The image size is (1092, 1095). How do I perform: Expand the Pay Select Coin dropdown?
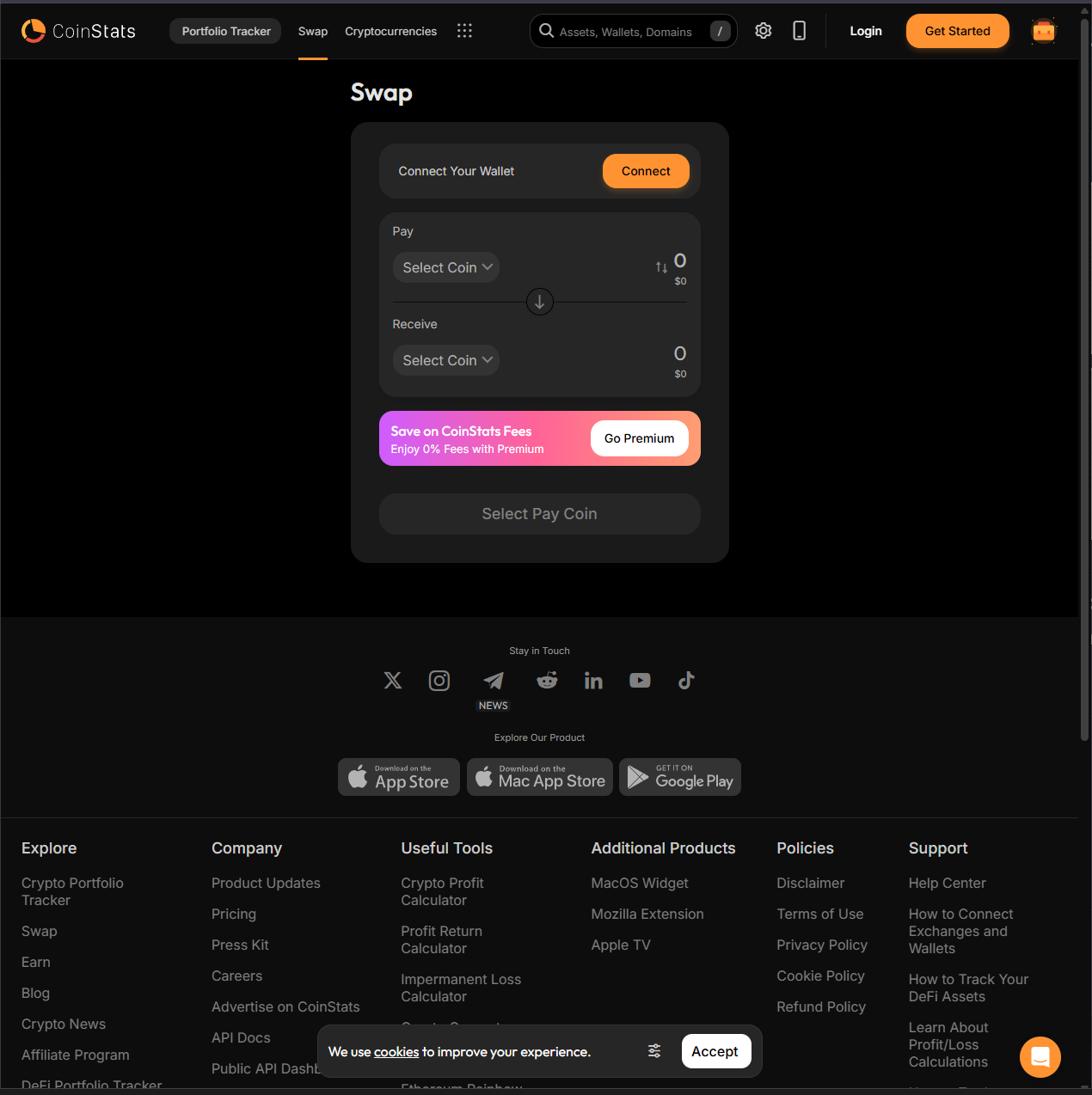click(x=446, y=267)
